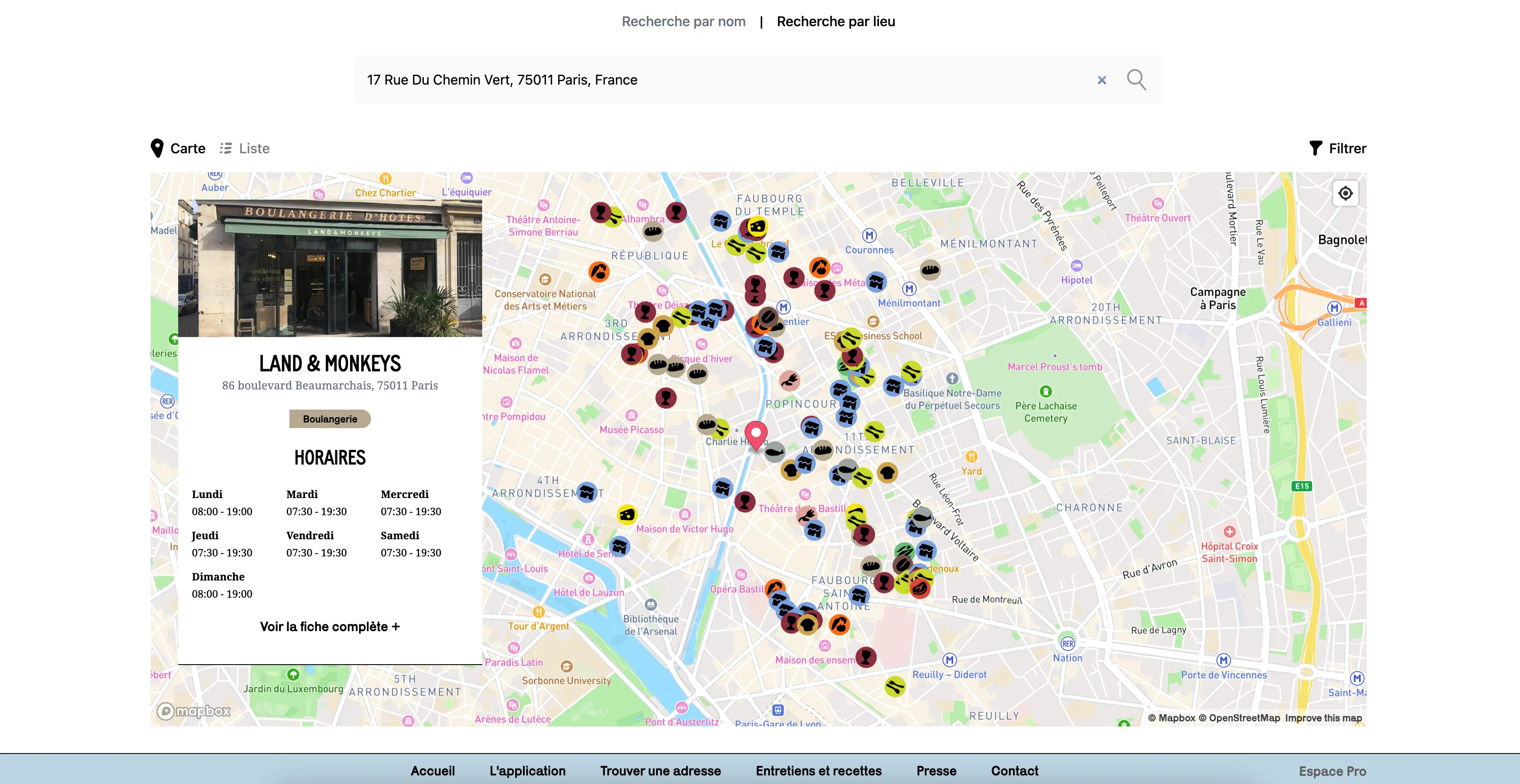This screenshot has width=1520, height=784.
Task: Open the © OpenStreetMap attribution link
Action: [x=1238, y=718]
